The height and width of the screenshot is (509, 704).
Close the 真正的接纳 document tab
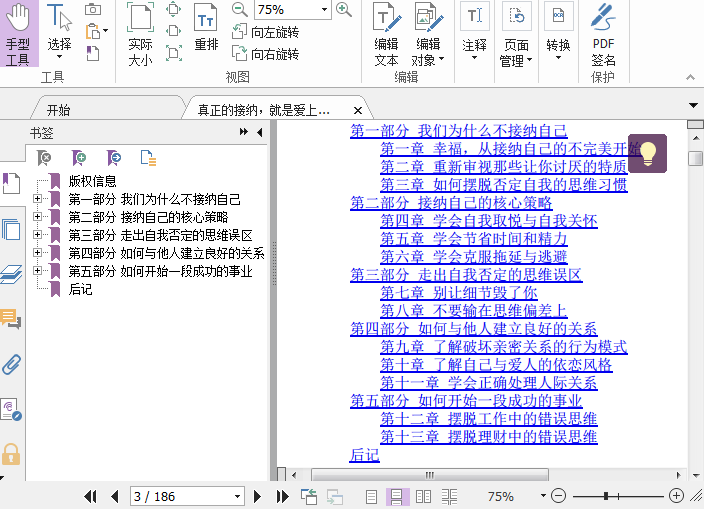coord(358,110)
